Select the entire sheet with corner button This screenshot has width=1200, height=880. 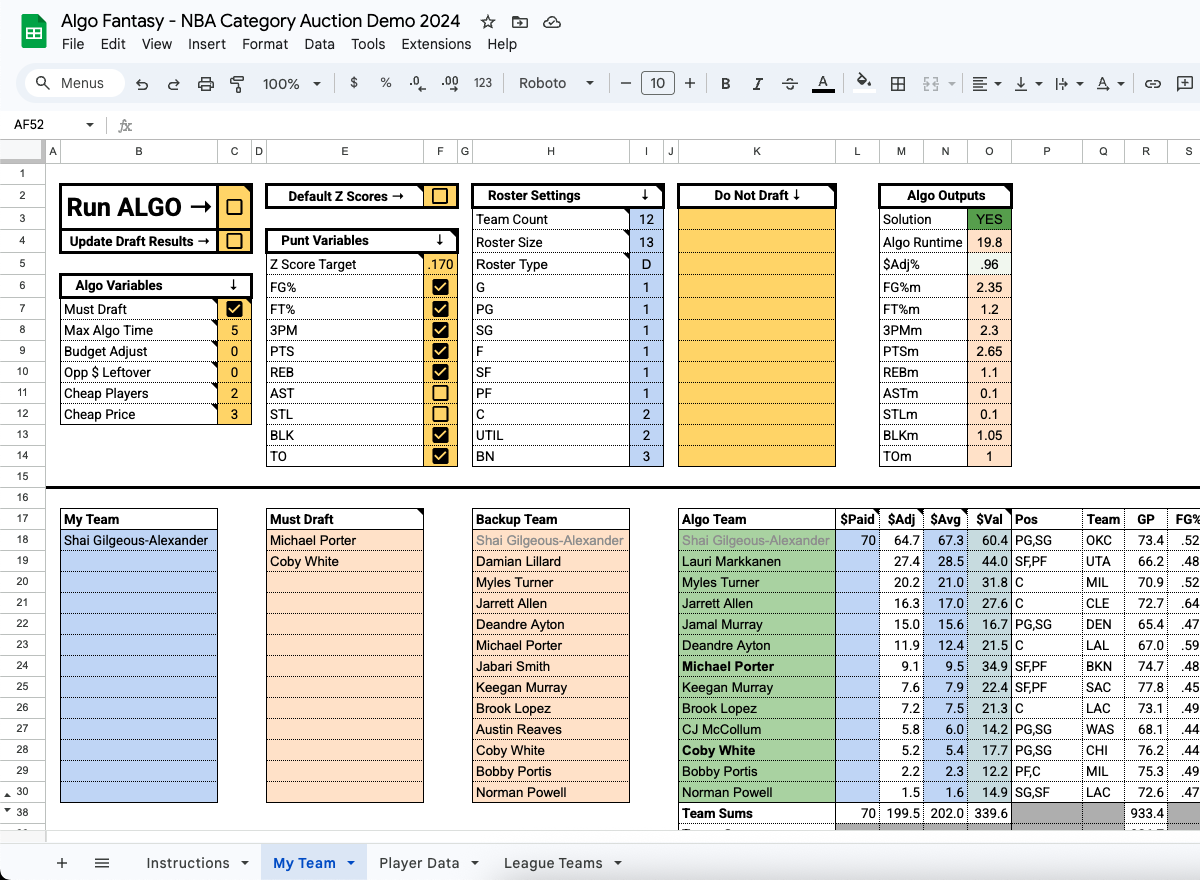click(x=23, y=151)
